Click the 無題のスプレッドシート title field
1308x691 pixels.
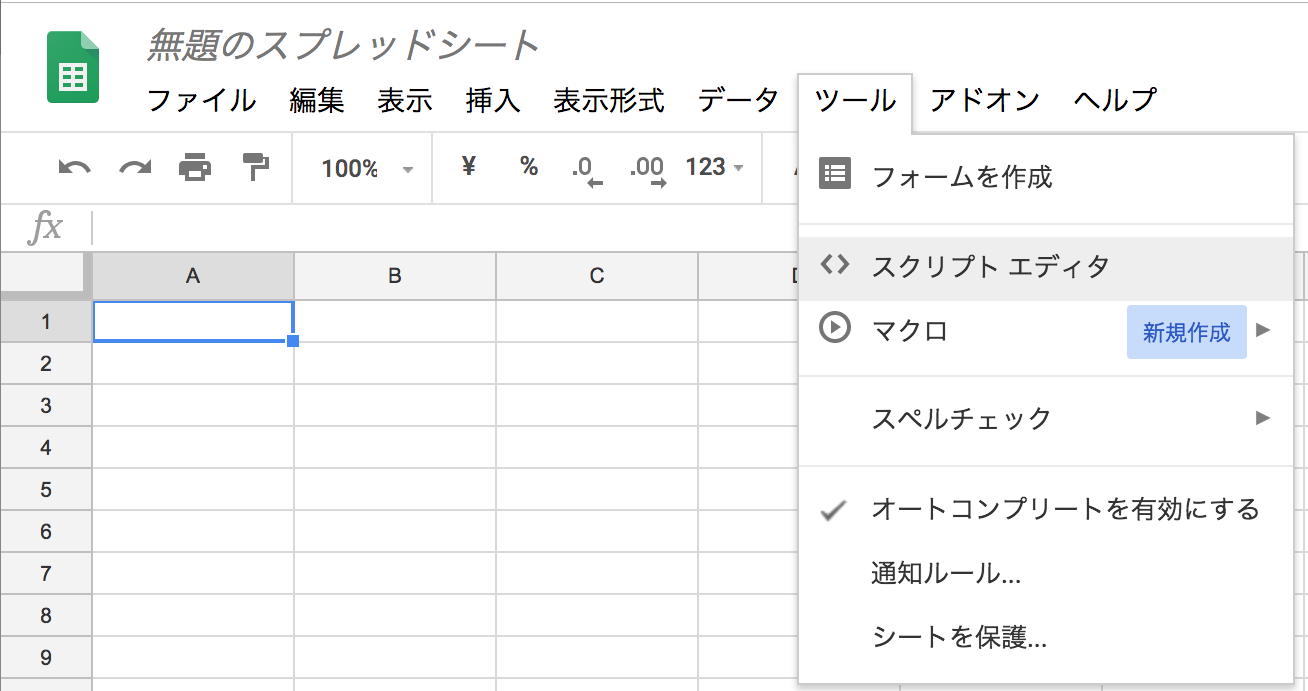343,45
